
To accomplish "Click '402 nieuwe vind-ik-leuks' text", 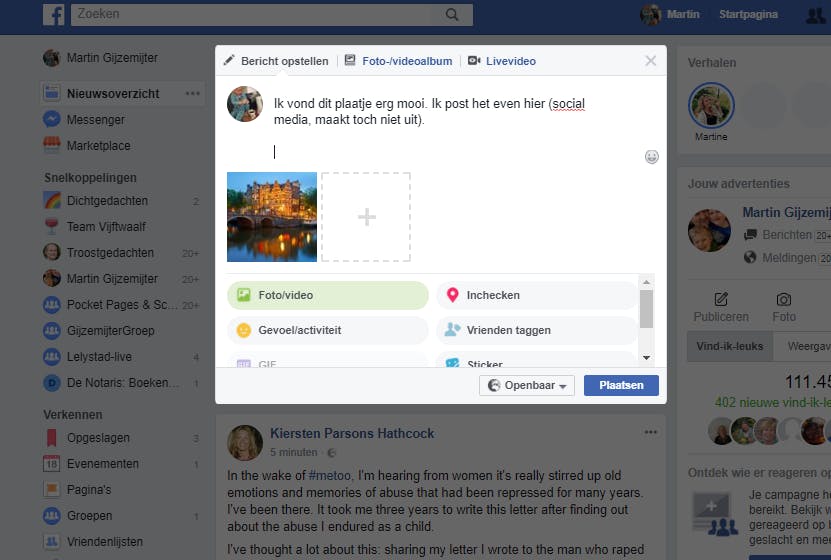I will click(773, 403).
